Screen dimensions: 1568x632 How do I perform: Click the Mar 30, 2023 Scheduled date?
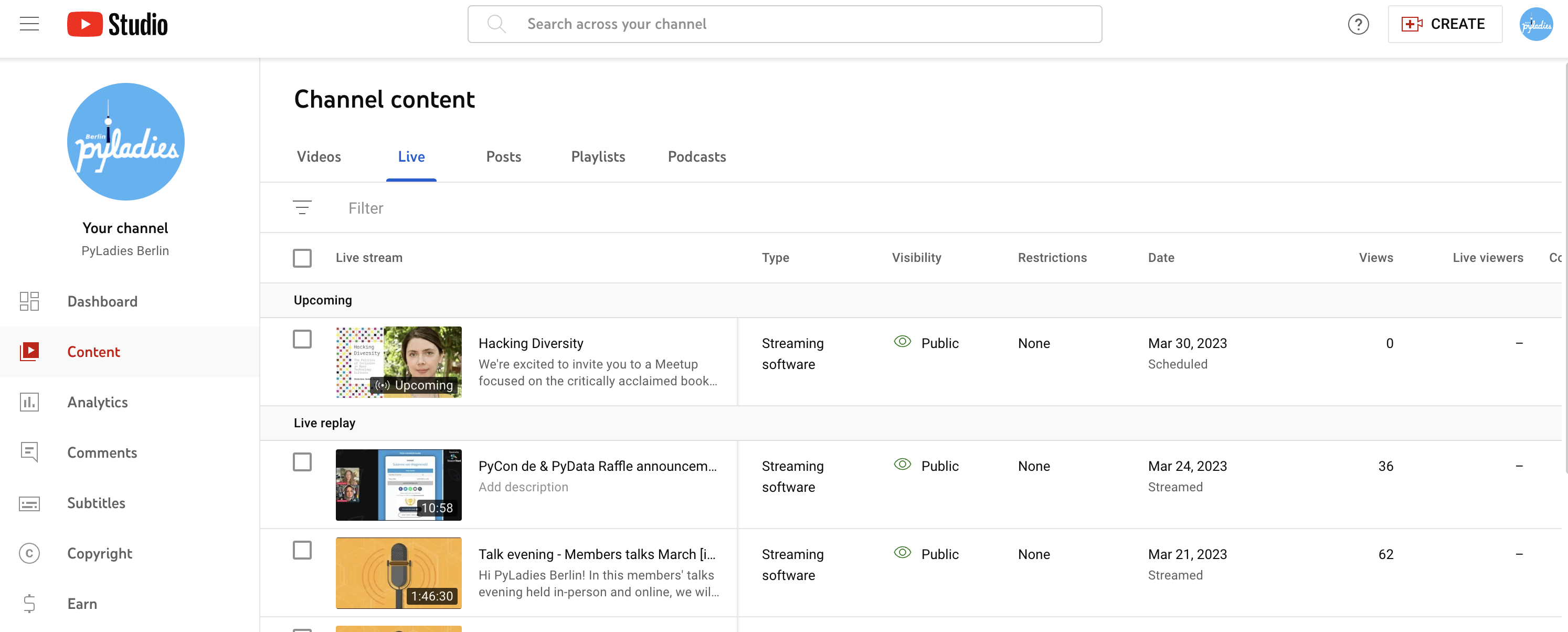point(1187,354)
